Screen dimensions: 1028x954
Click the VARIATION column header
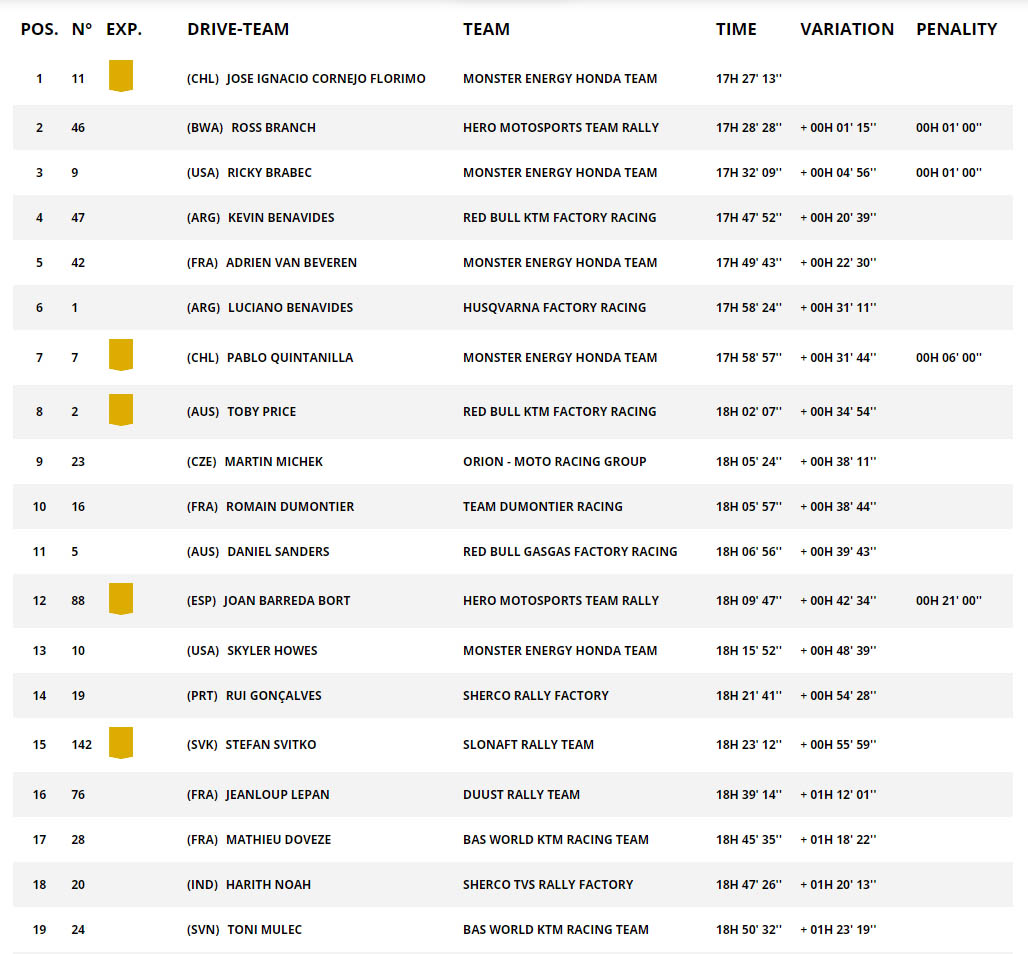(847, 29)
